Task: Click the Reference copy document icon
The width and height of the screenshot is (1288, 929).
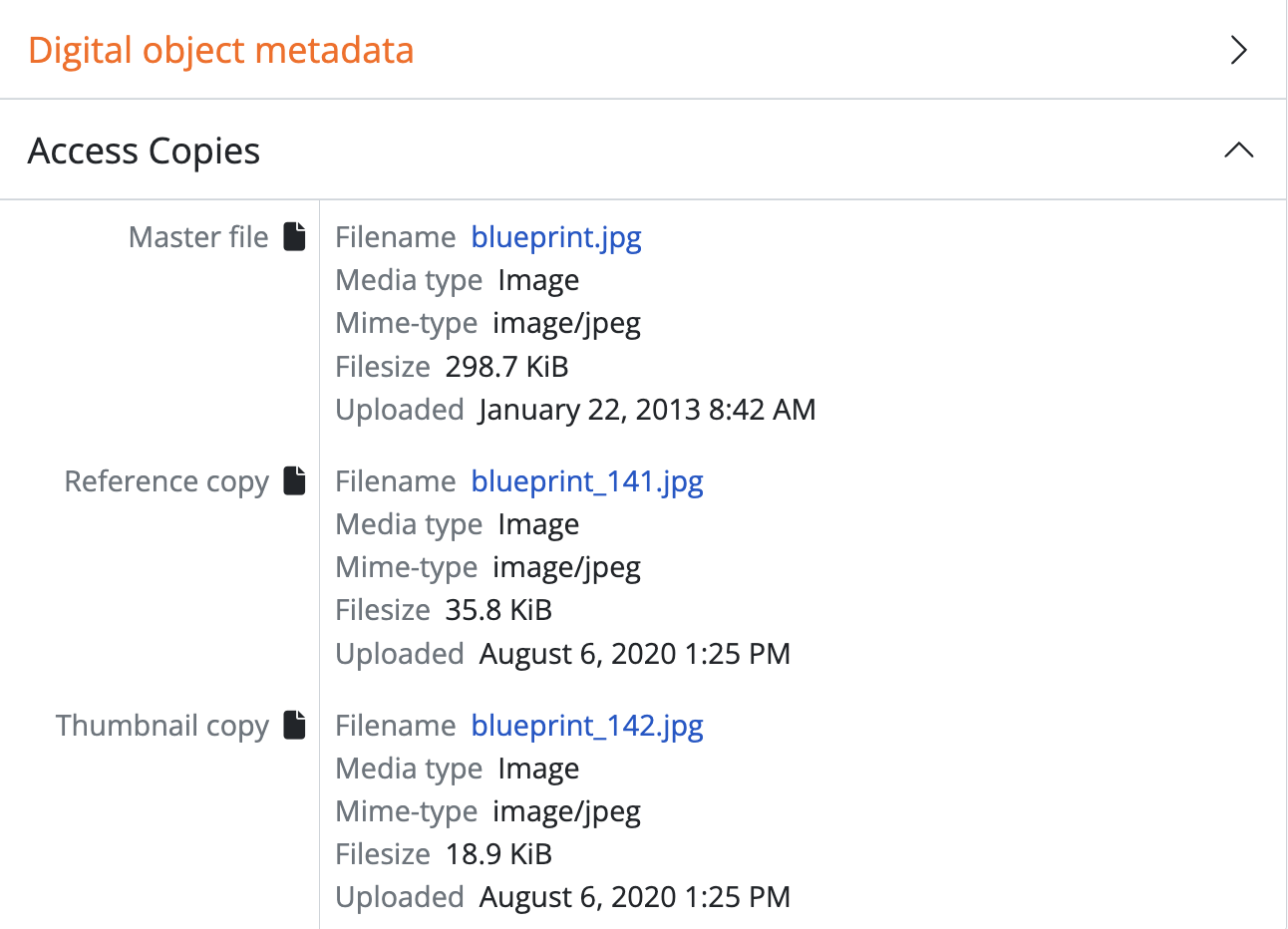Action: [294, 480]
